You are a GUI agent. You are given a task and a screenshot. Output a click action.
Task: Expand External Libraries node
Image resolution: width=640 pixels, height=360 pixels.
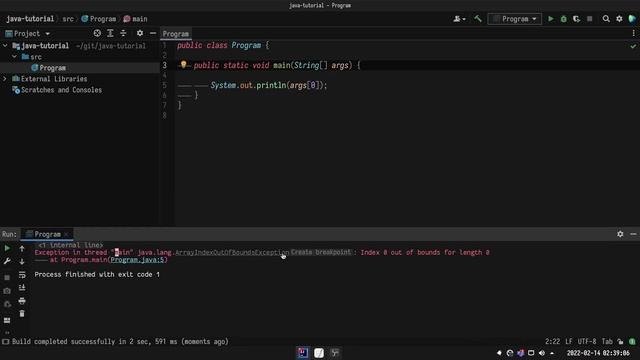pos(5,79)
